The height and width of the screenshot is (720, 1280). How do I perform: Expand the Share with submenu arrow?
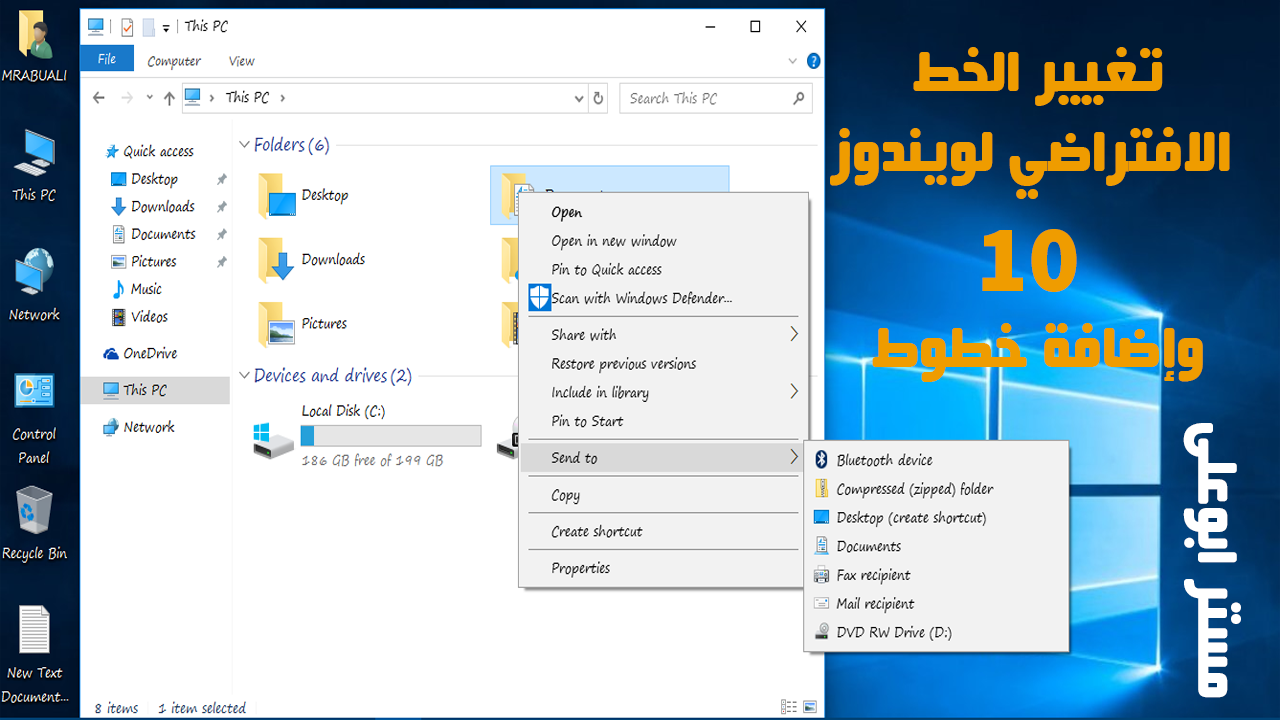pyautogui.click(x=794, y=334)
